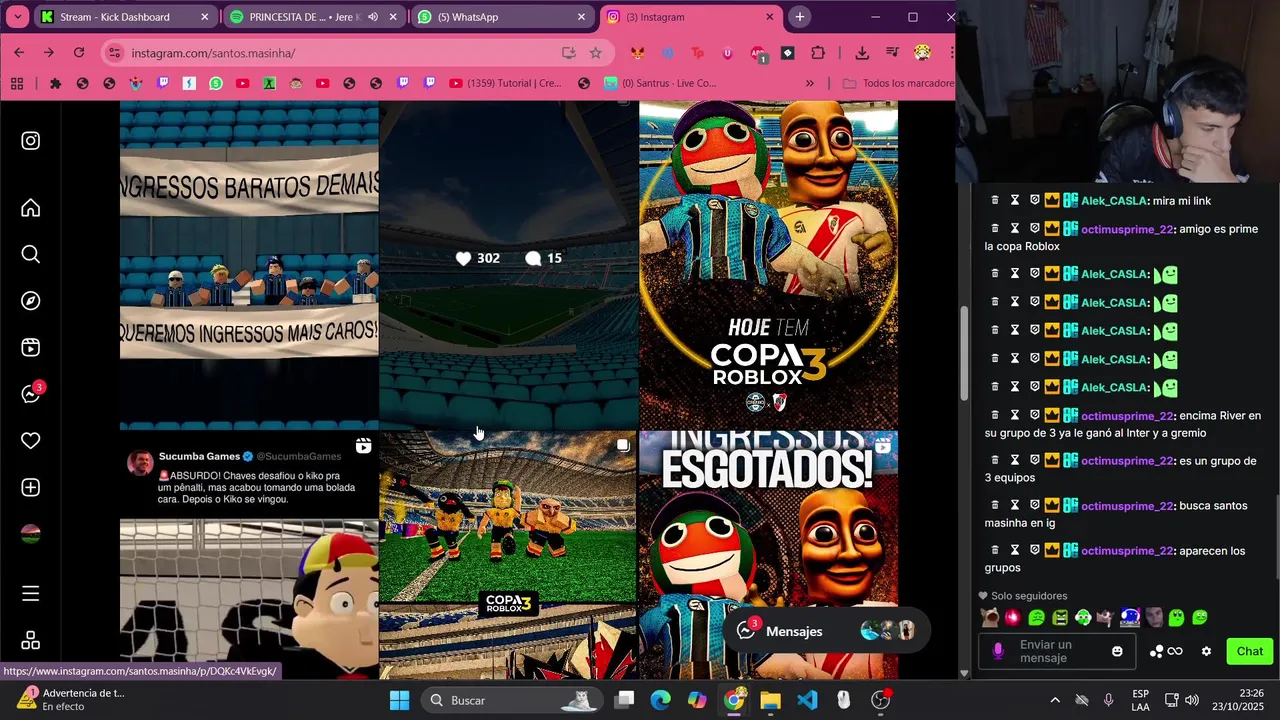Open Windows Start menu
Viewport: 1280px width, 720px height.
click(x=399, y=700)
